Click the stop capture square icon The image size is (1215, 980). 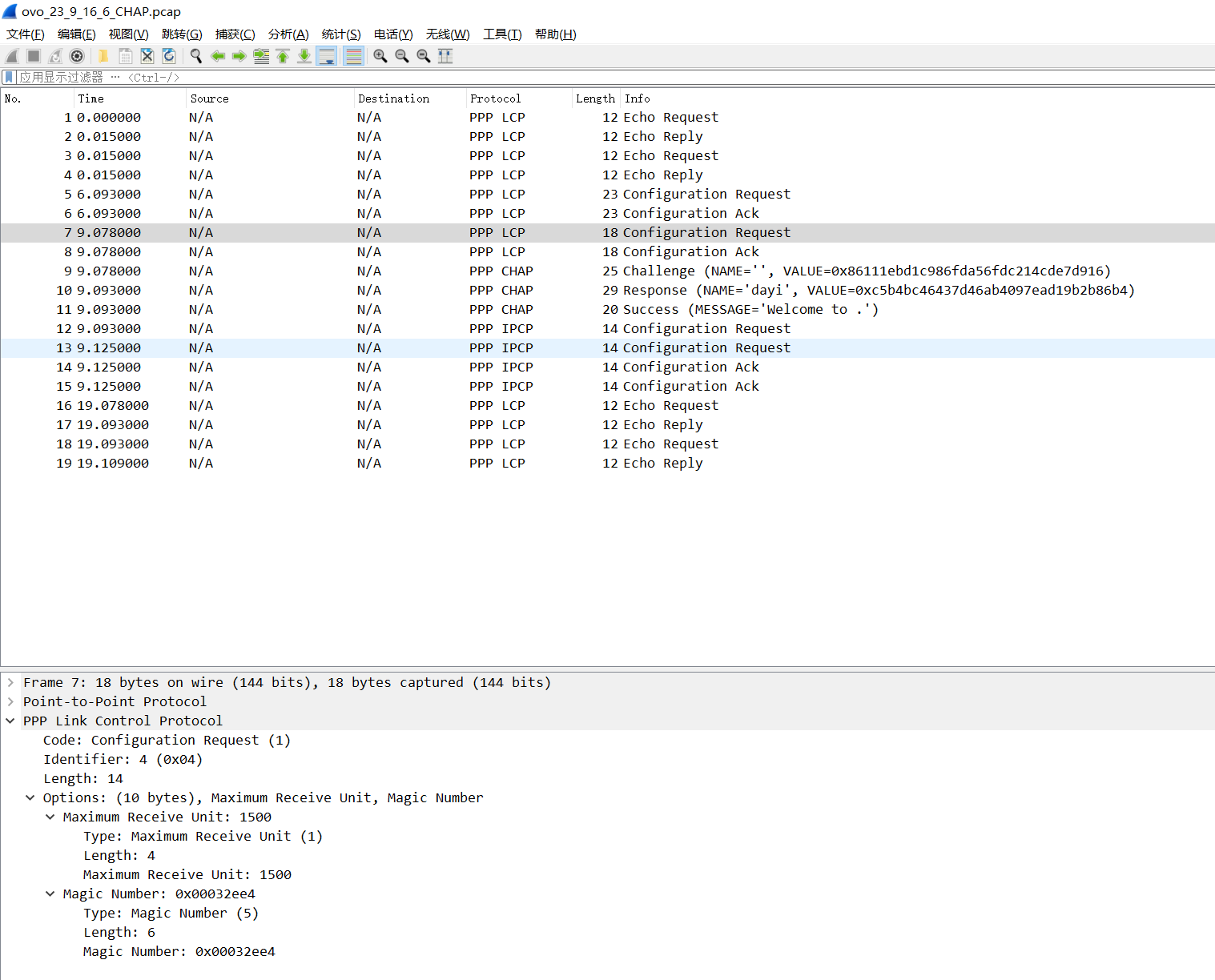tap(34, 56)
